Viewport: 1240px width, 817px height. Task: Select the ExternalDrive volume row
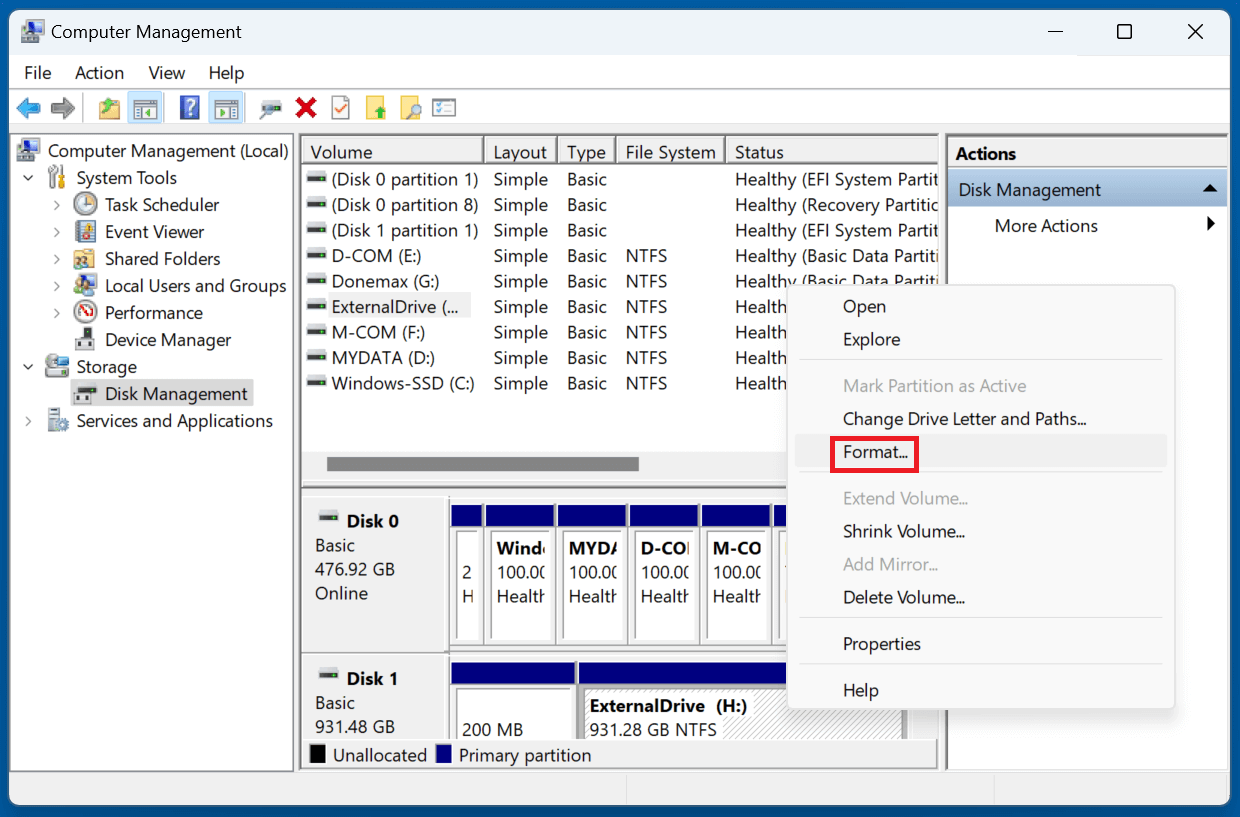(x=391, y=306)
